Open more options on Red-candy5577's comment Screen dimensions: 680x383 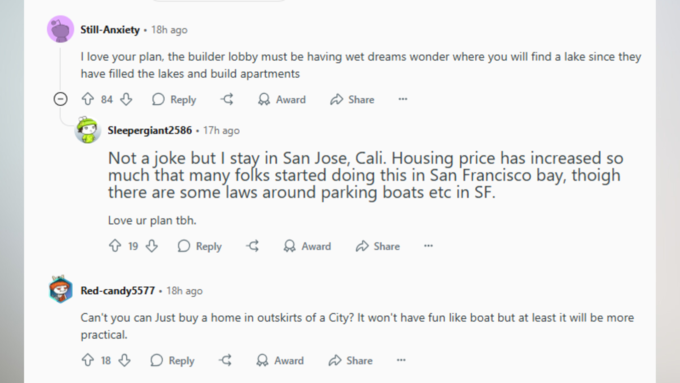pyautogui.click(x=401, y=360)
